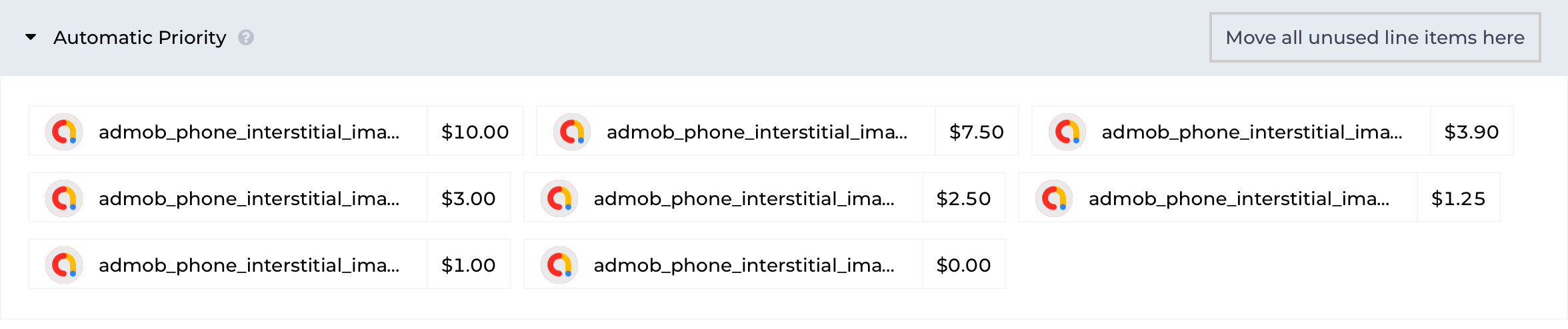The width and height of the screenshot is (1568, 329).
Task: Open the line item name priced $1.00
Action: (x=249, y=265)
